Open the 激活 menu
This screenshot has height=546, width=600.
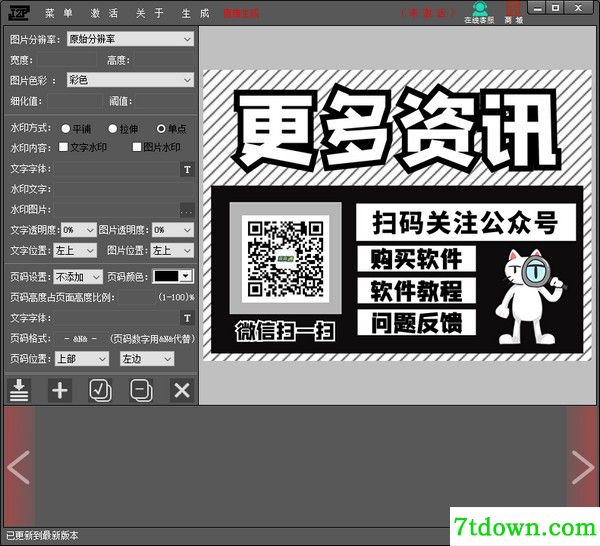tap(104, 13)
